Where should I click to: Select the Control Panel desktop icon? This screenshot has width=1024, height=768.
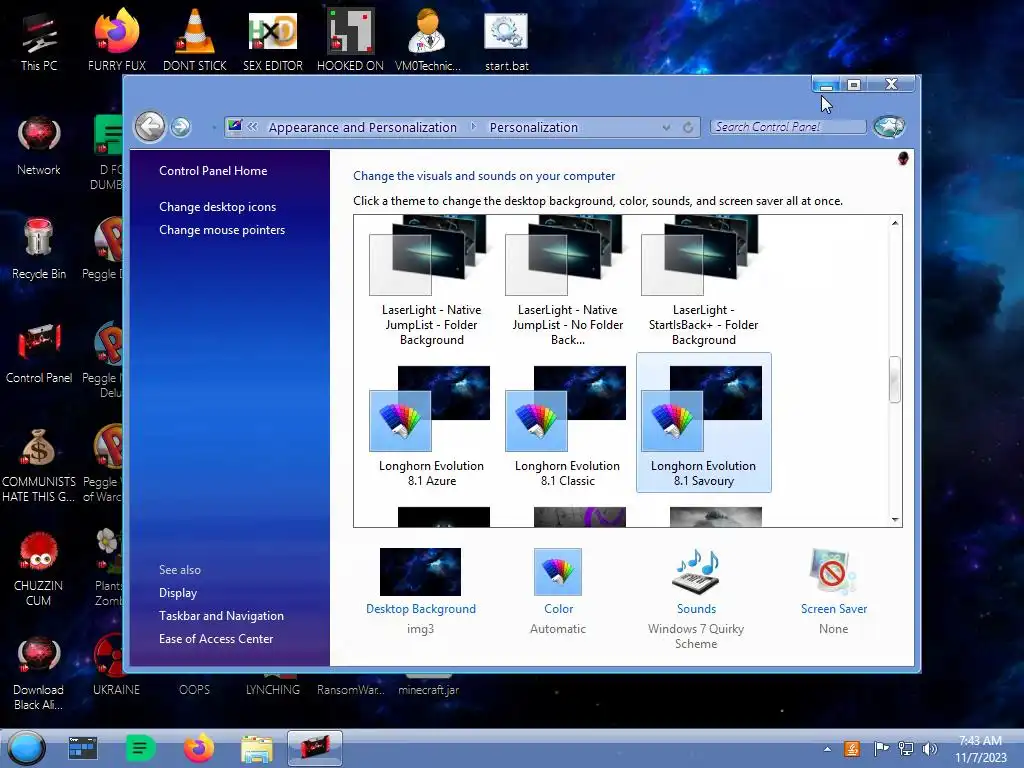[x=39, y=353]
